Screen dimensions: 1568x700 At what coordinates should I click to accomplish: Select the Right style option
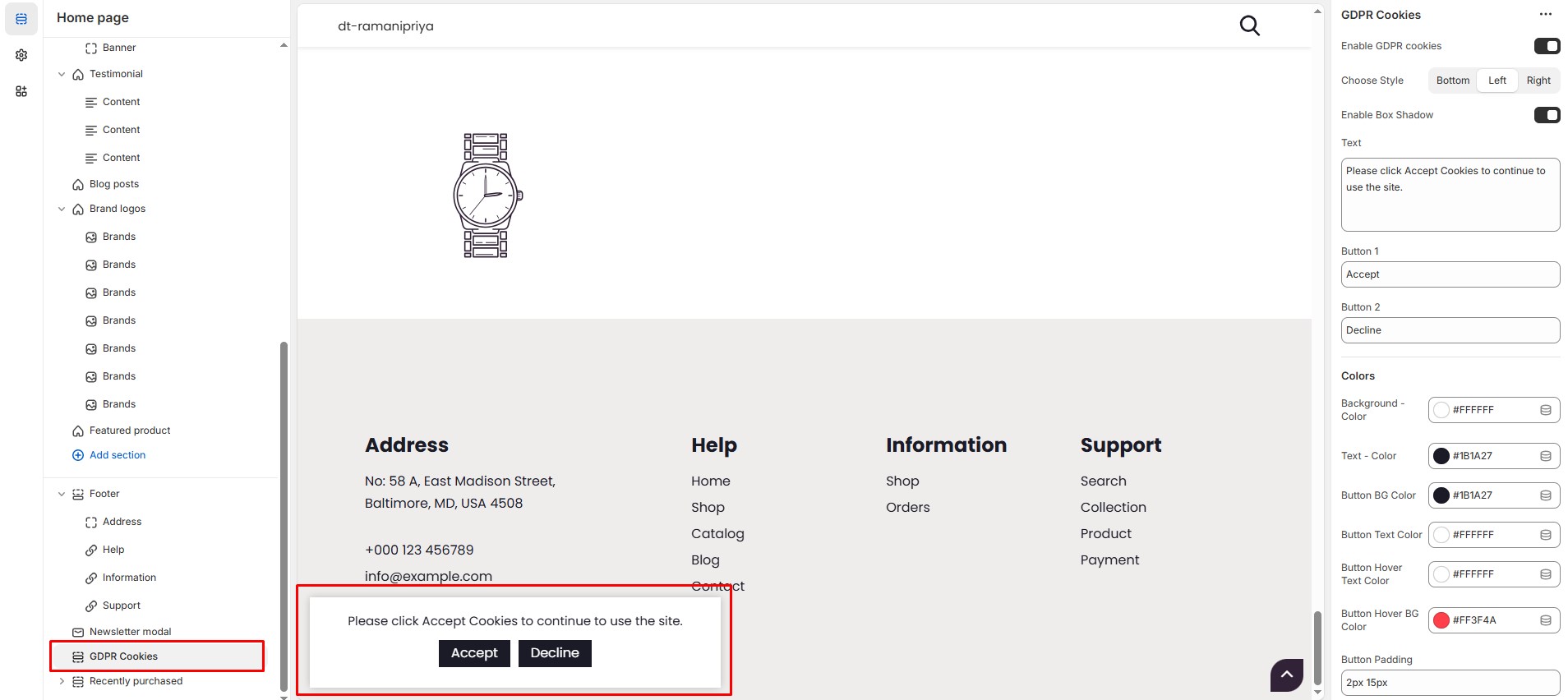(1538, 81)
